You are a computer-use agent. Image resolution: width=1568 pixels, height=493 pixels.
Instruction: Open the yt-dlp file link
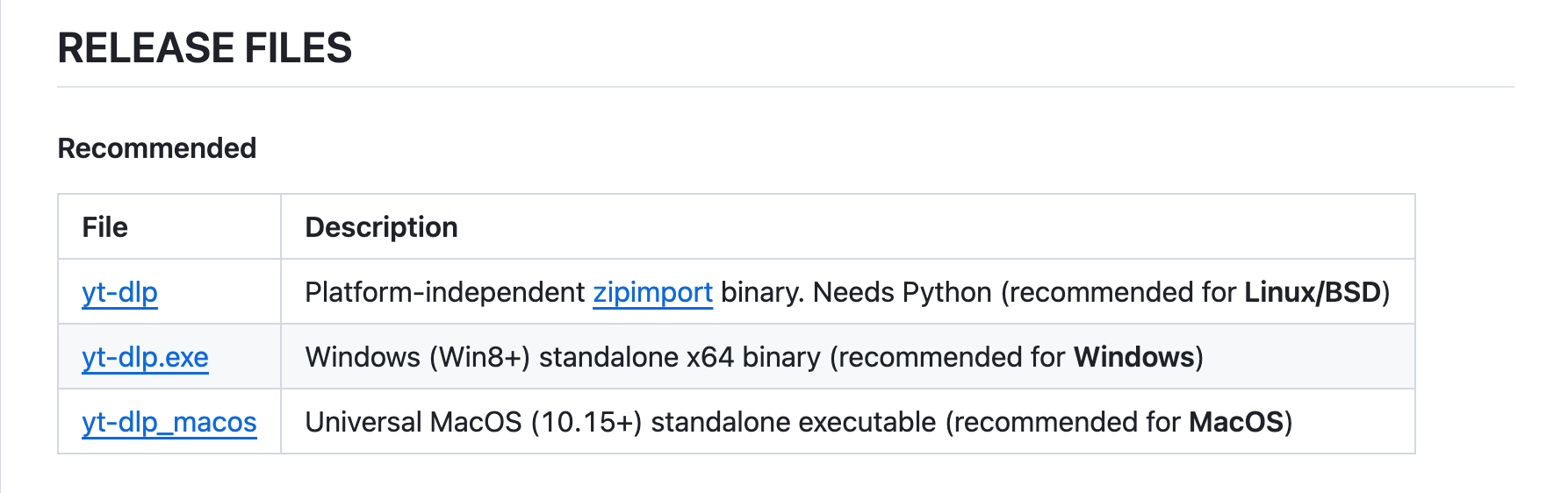[x=119, y=292]
